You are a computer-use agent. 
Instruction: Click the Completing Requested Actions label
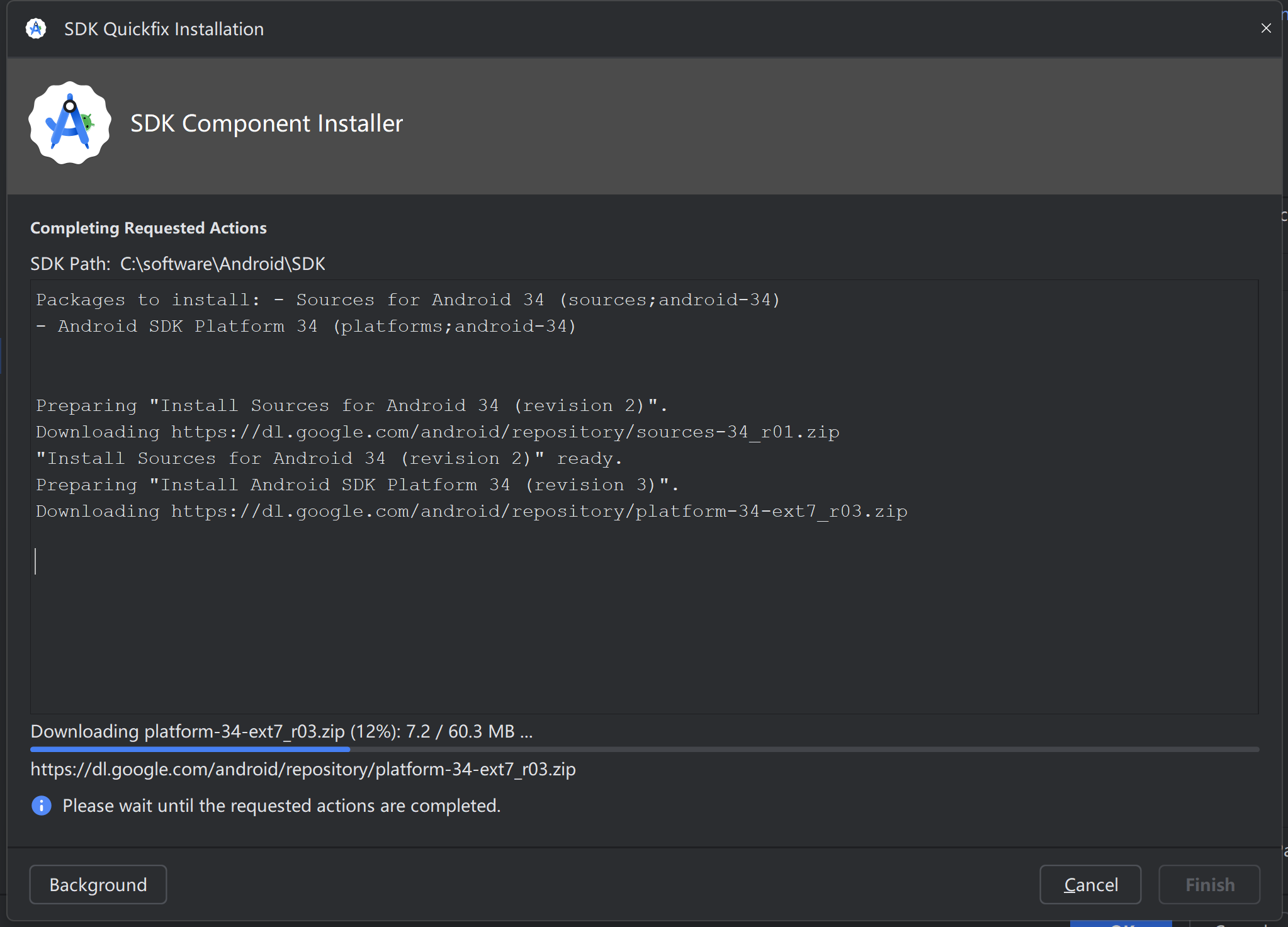(x=149, y=228)
